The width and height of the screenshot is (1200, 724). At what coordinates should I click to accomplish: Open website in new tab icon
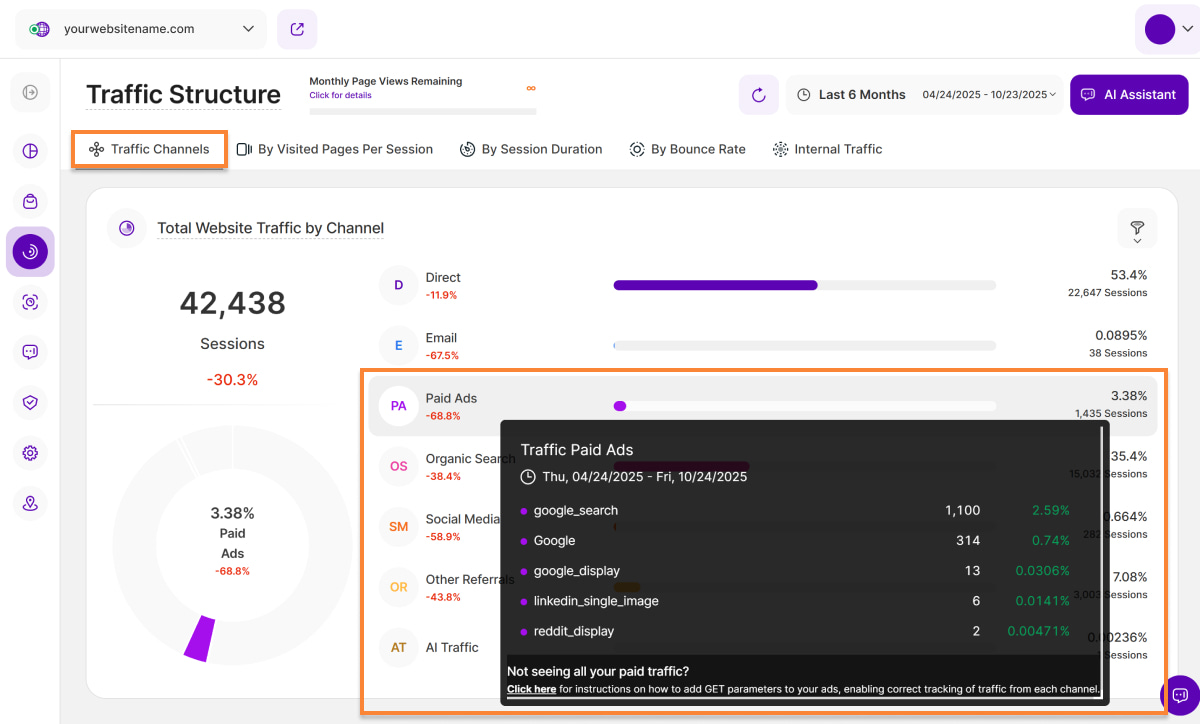click(x=297, y=29)
